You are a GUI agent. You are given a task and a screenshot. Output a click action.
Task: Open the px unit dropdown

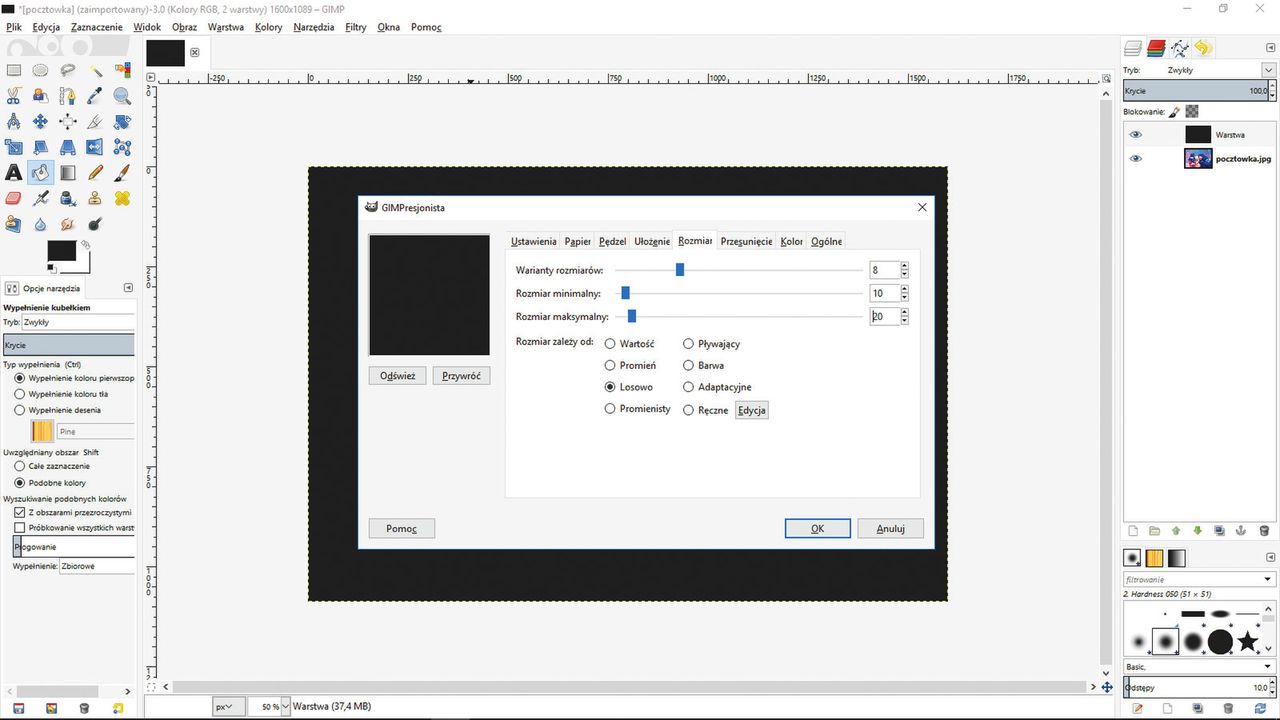point(227,706)
